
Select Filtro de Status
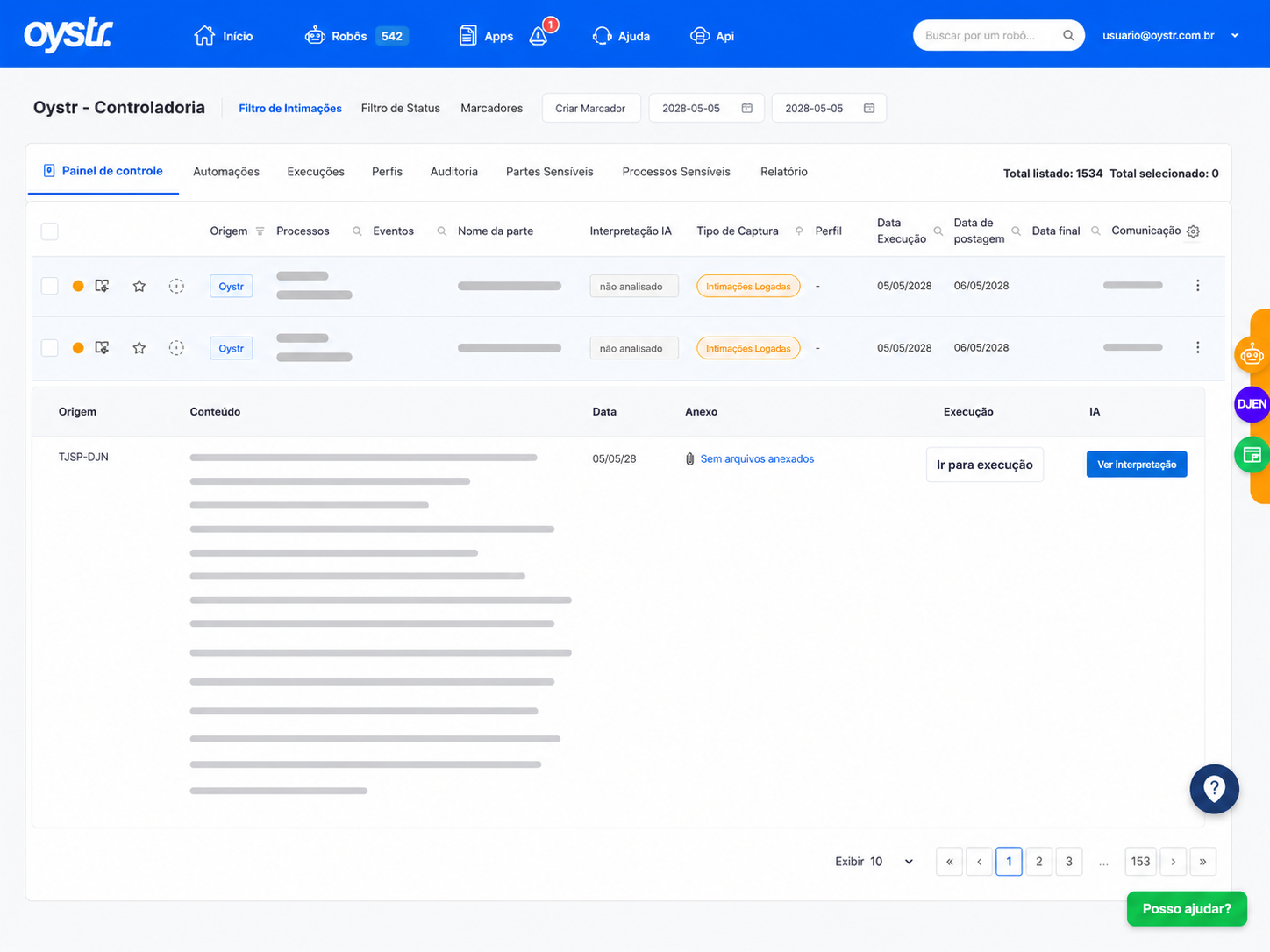click(401, 109)
